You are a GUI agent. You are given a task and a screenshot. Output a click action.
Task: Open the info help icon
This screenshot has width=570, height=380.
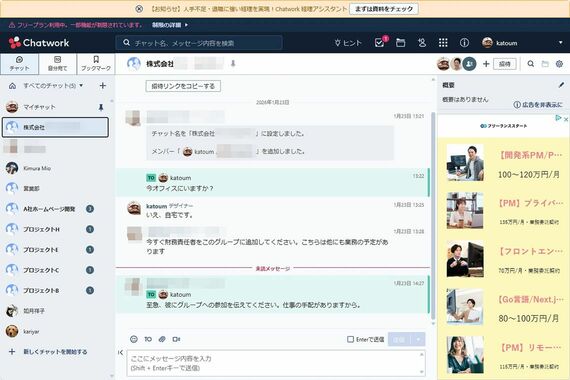(x=464, y=43)
